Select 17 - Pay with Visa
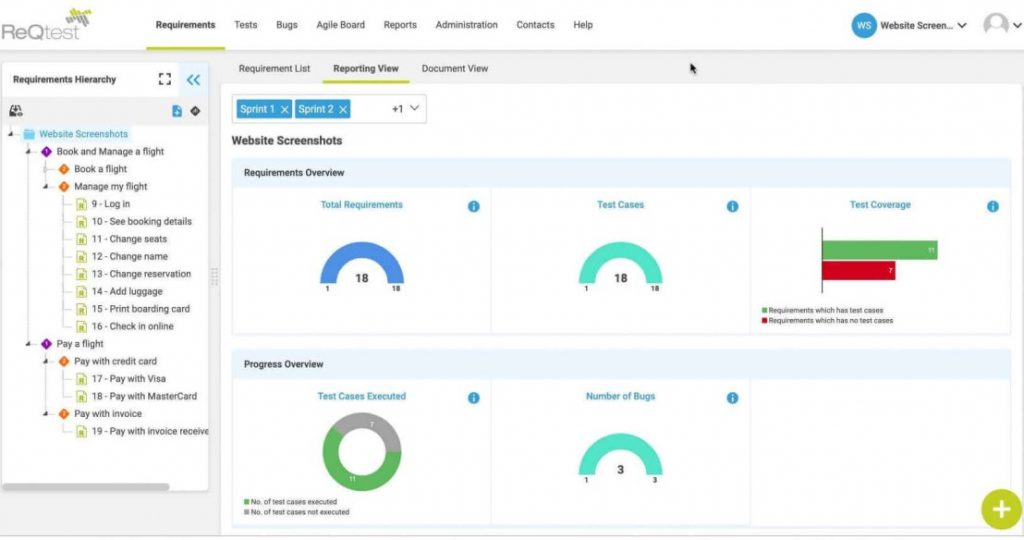Screen dimensions: 1024x540 pyautogui.click(x=129, y=379)
